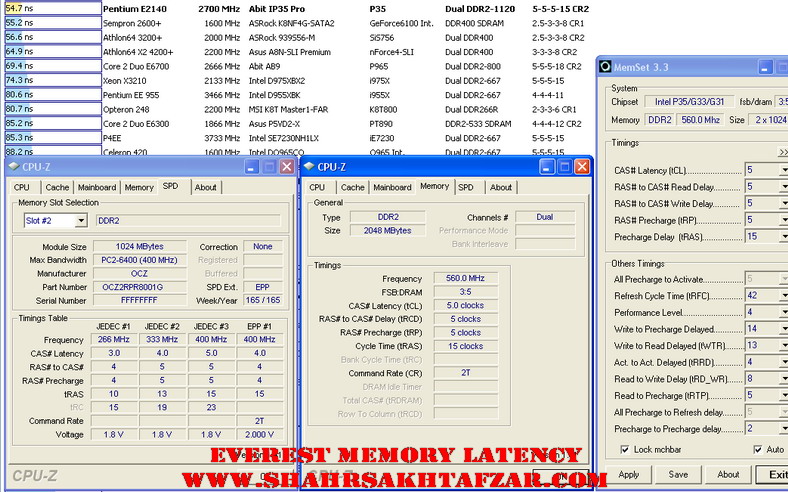Open the Slot #2 memory slot dropdown
This screenshot has height=492, width=788.
point(80,221)
